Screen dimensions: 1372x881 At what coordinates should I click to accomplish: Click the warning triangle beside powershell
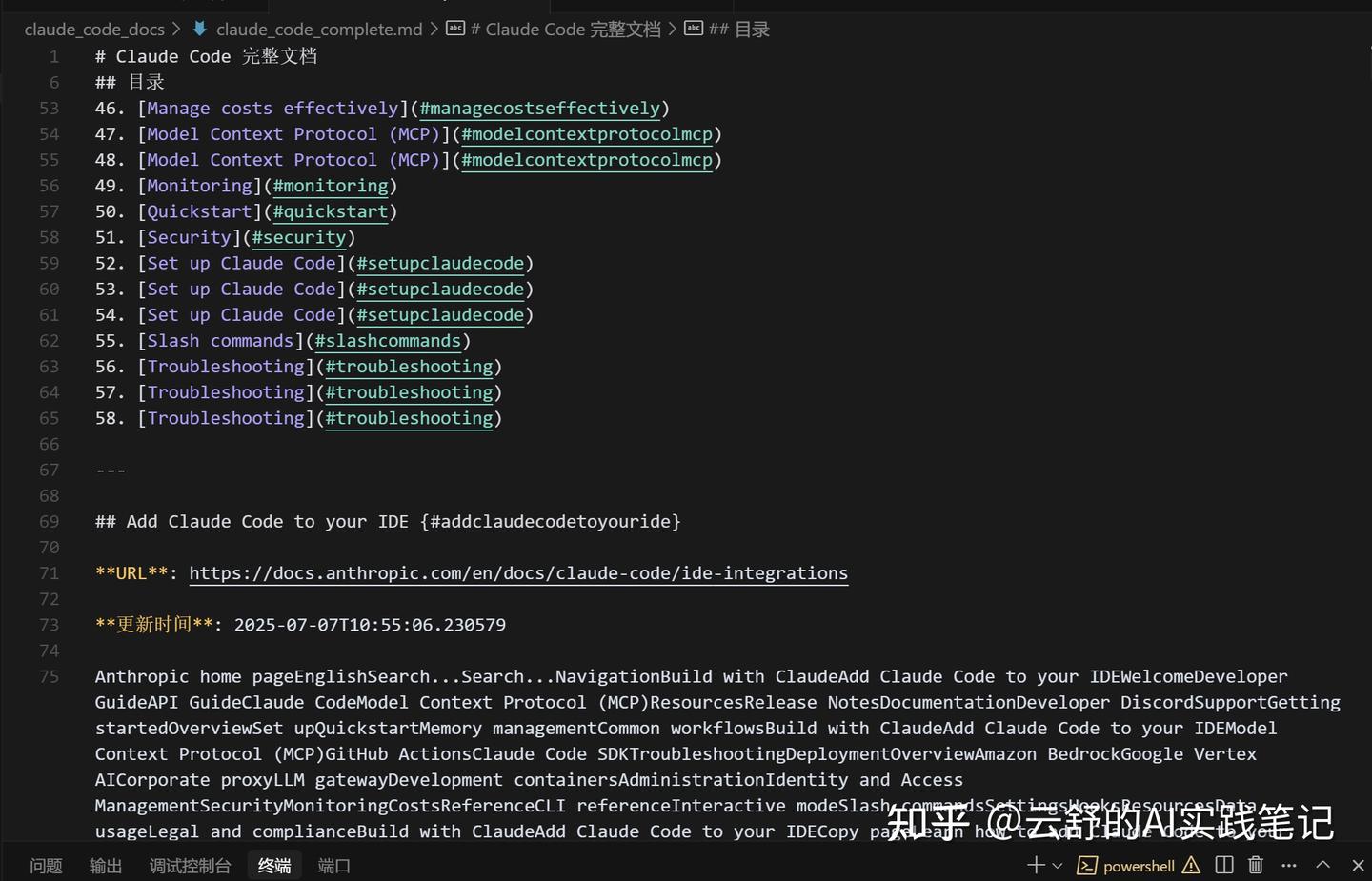tap(1191, 866)
